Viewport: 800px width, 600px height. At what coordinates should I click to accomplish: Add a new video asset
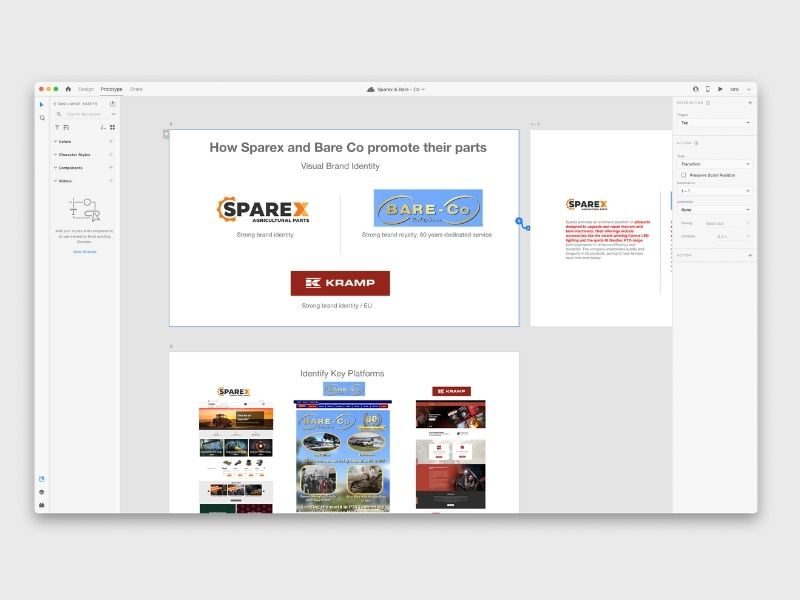pyautogui.click(x=111, y=181)
